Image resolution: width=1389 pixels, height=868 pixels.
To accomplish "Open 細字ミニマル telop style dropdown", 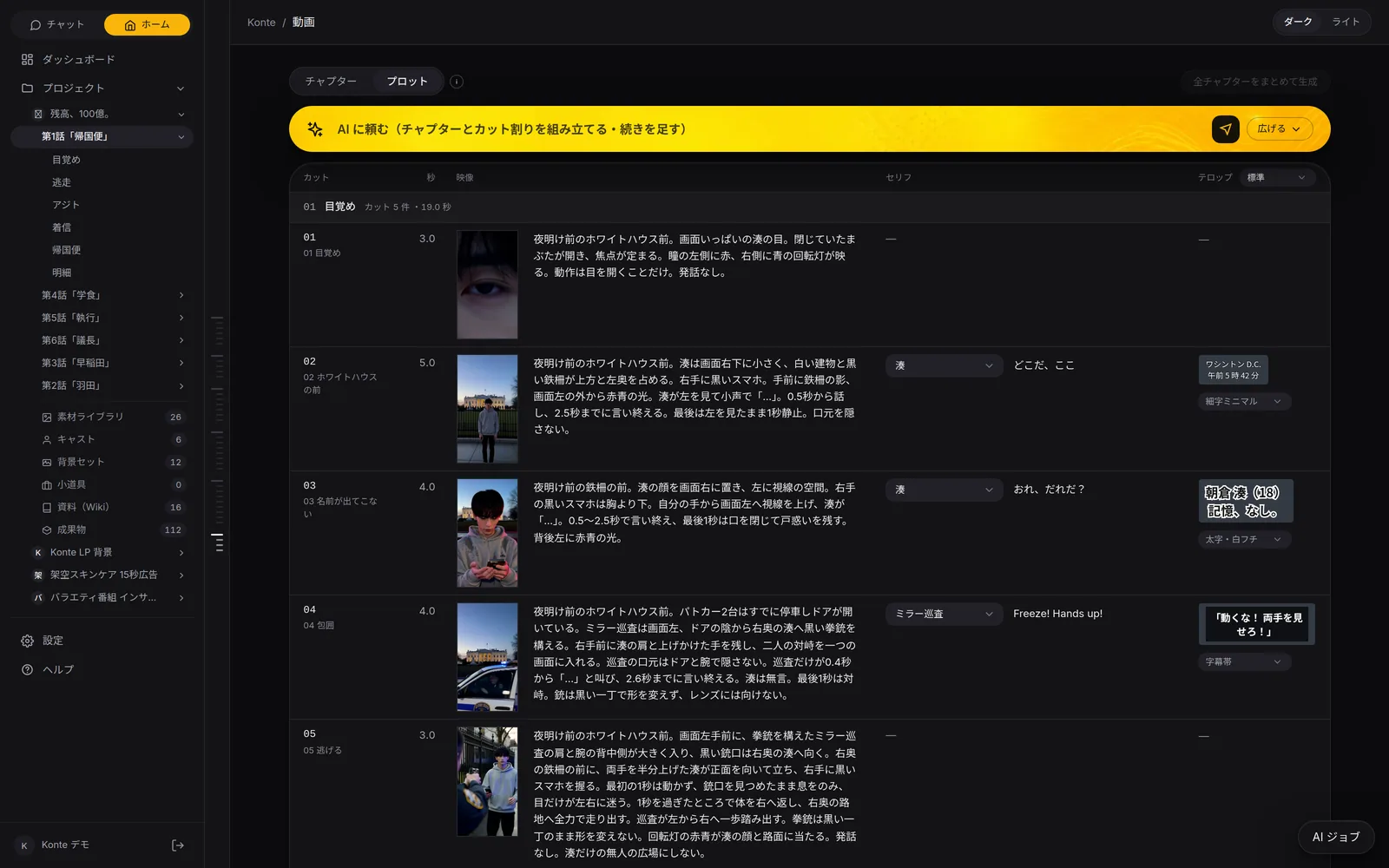I will click(x=1244, y=402).
